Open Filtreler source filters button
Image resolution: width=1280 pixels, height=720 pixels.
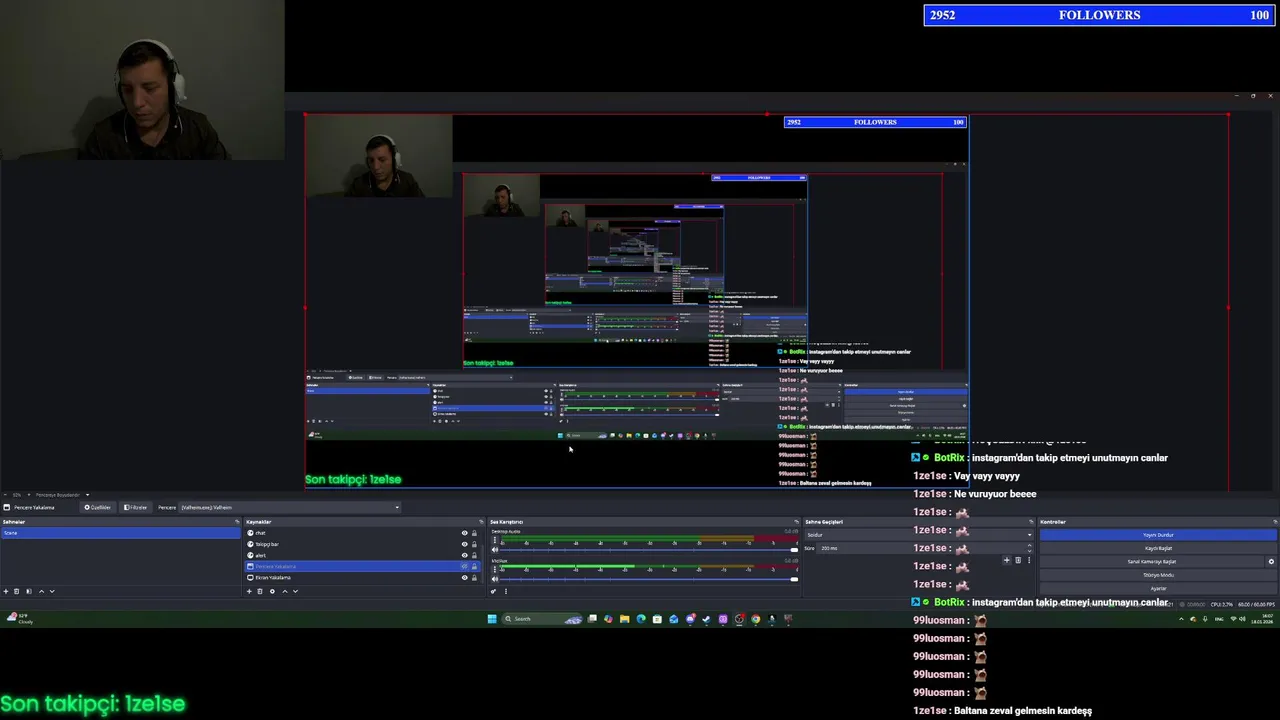(x=135, y=507)
